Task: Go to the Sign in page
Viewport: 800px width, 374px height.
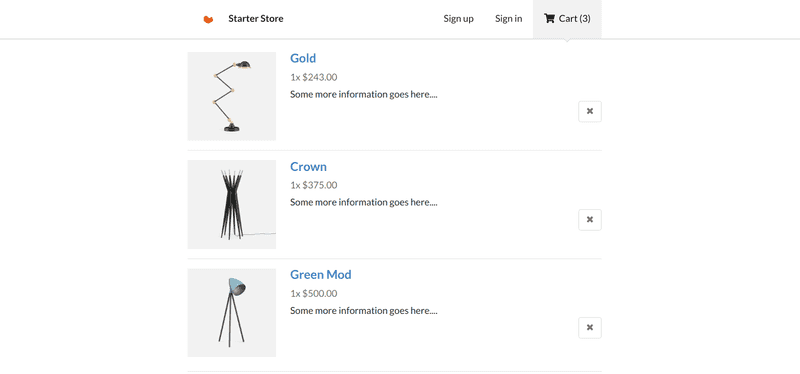Action: click(508, 19)
